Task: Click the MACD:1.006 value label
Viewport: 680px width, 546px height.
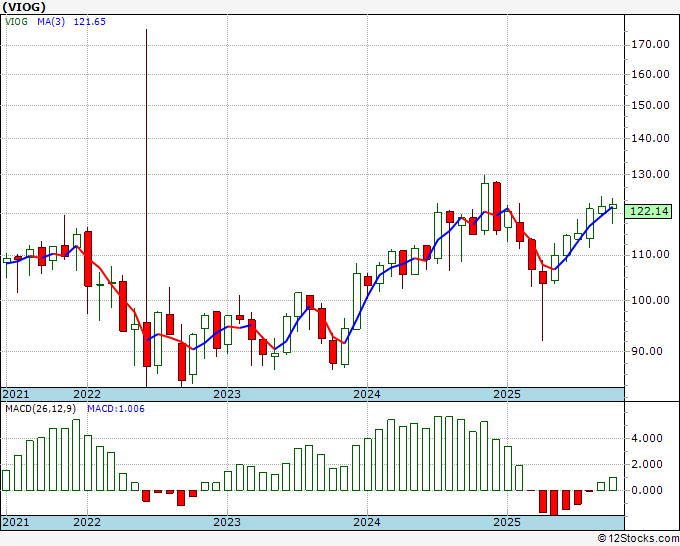Action: pyautogui.click(x=116, y=409)
